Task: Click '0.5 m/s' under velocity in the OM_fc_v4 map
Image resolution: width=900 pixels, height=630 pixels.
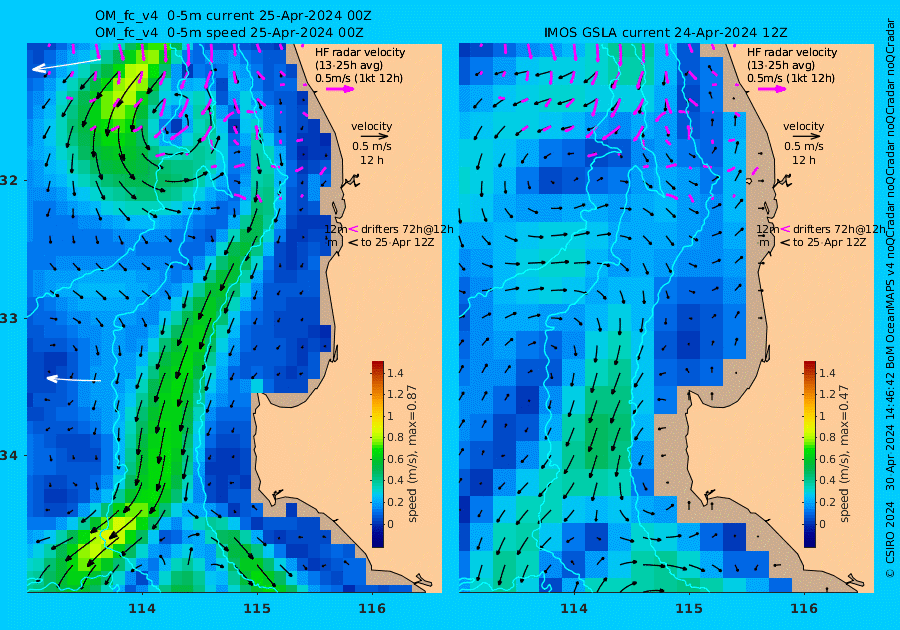Action: click(372, 146)
